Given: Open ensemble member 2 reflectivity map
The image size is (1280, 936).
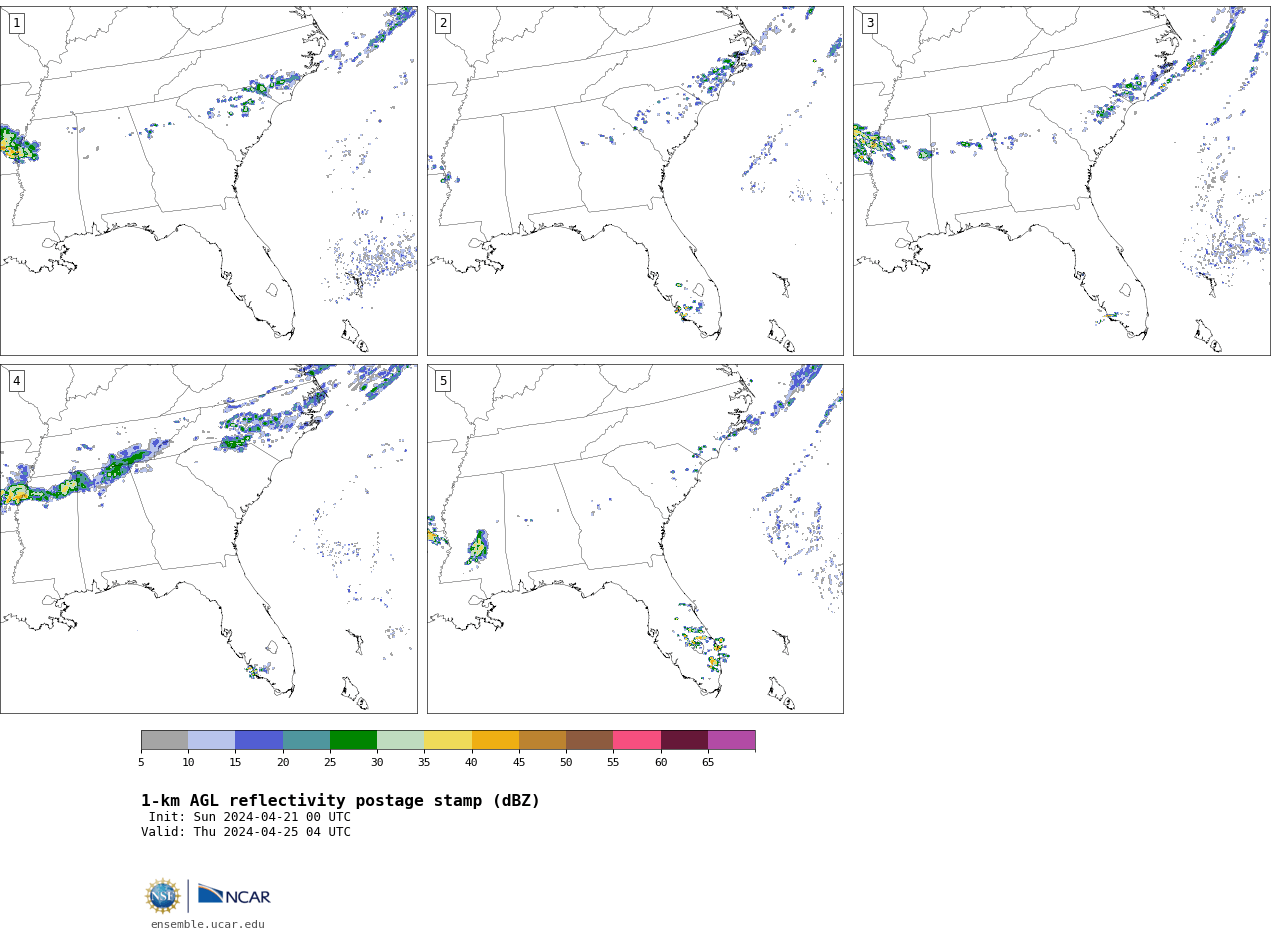Looking at the screenshot, I should [635, 181].
